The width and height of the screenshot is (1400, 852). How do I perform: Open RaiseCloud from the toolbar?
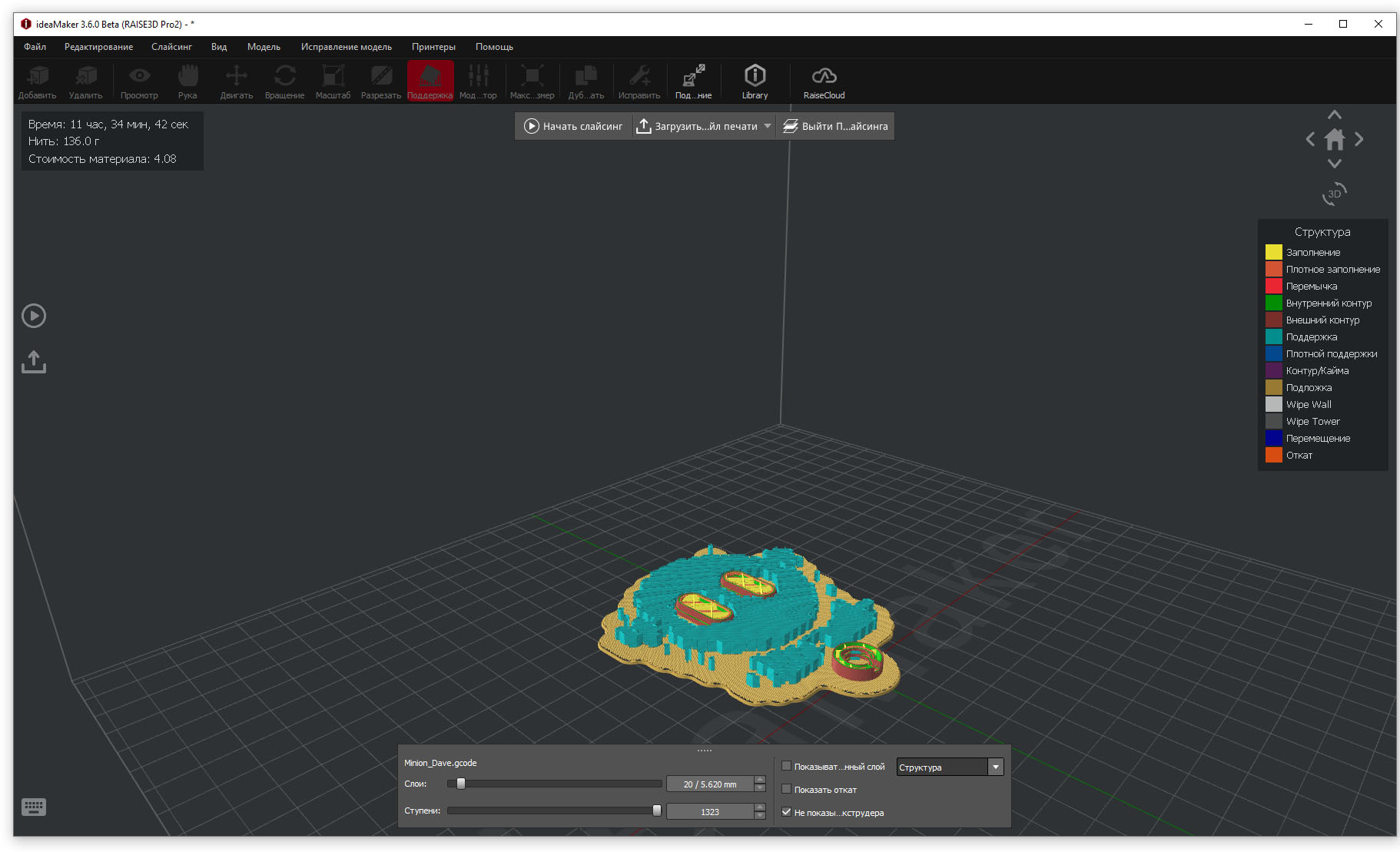click(824, 81)
